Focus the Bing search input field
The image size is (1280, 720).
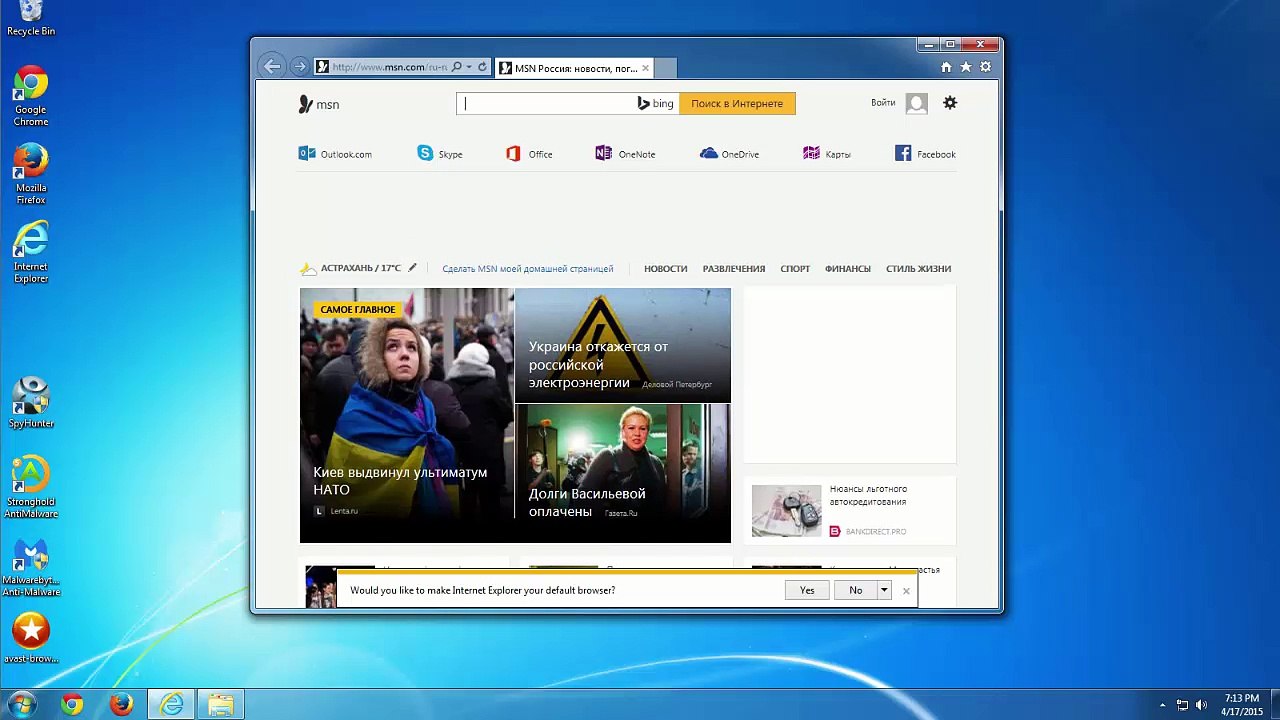(x=546, y=103)
